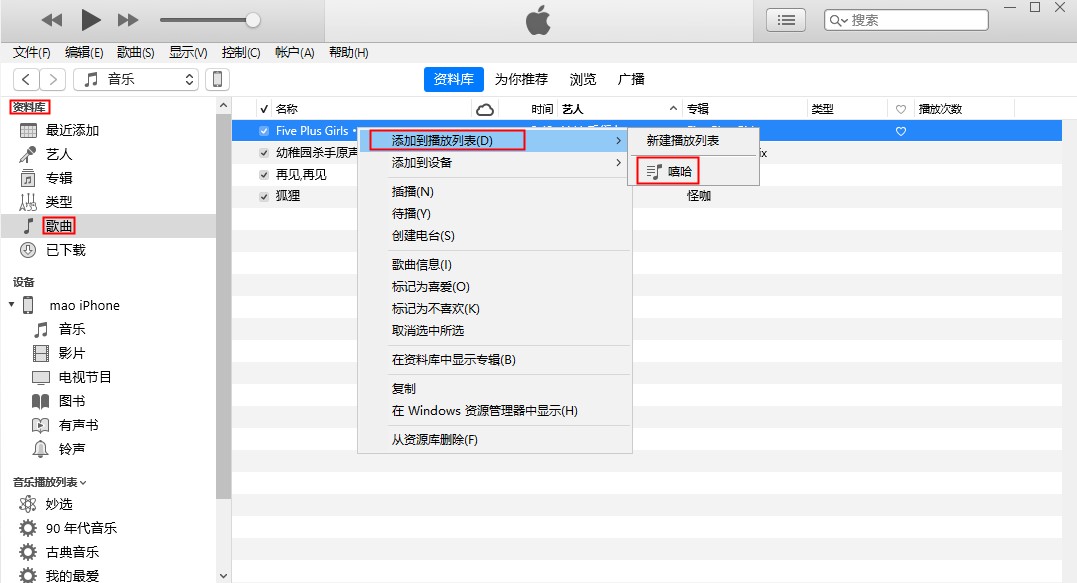Click the checkmark column header
This screenshot has height=583, width=1077.
coord(264,109)
